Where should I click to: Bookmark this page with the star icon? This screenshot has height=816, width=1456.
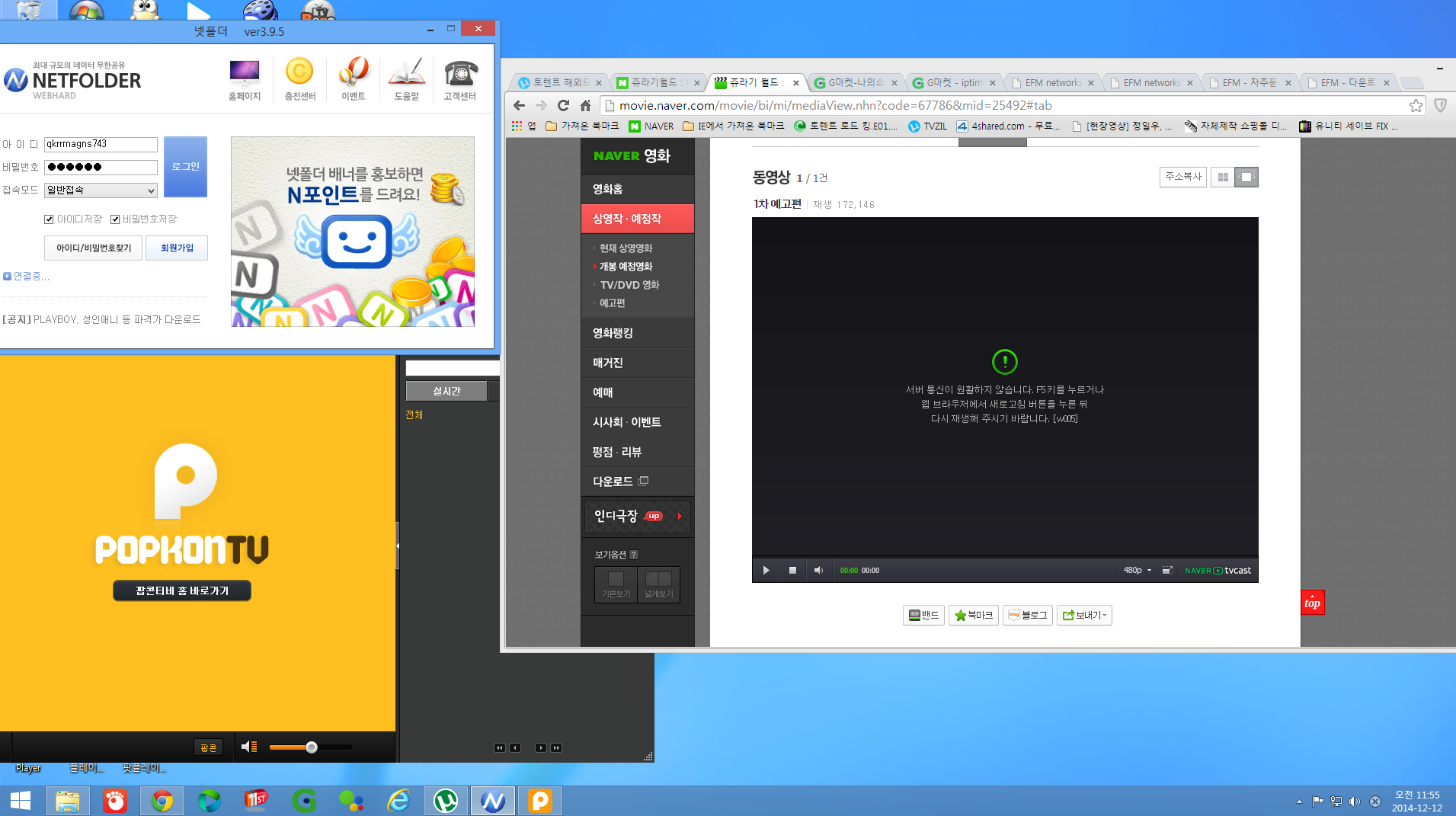1416,105
